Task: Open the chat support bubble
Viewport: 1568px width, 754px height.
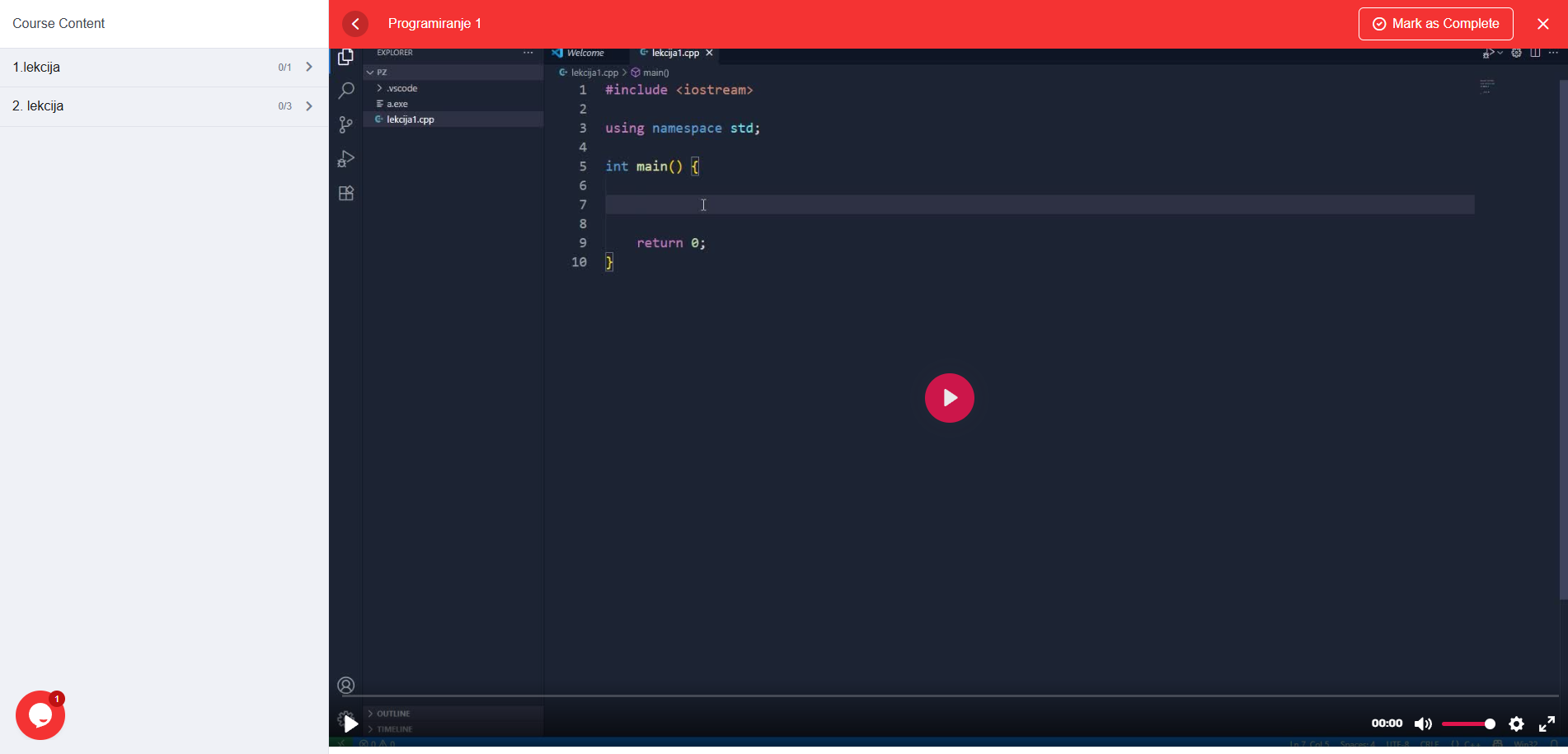Action: (40, 715)
